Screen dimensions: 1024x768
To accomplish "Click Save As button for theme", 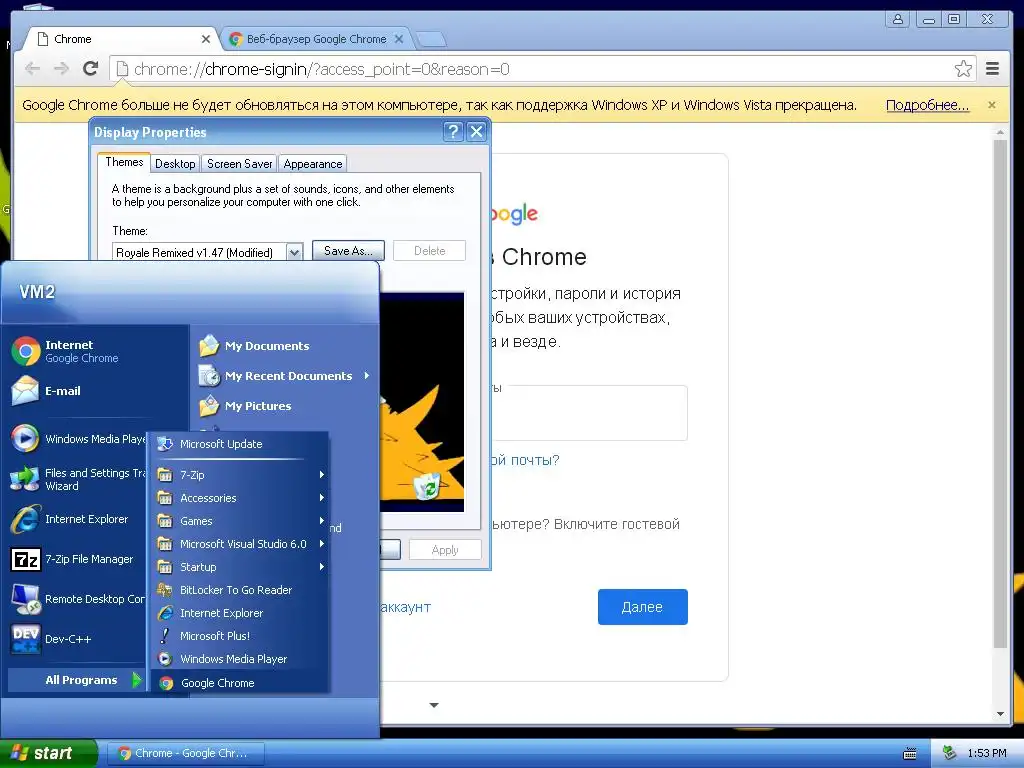I will (348, 251).
